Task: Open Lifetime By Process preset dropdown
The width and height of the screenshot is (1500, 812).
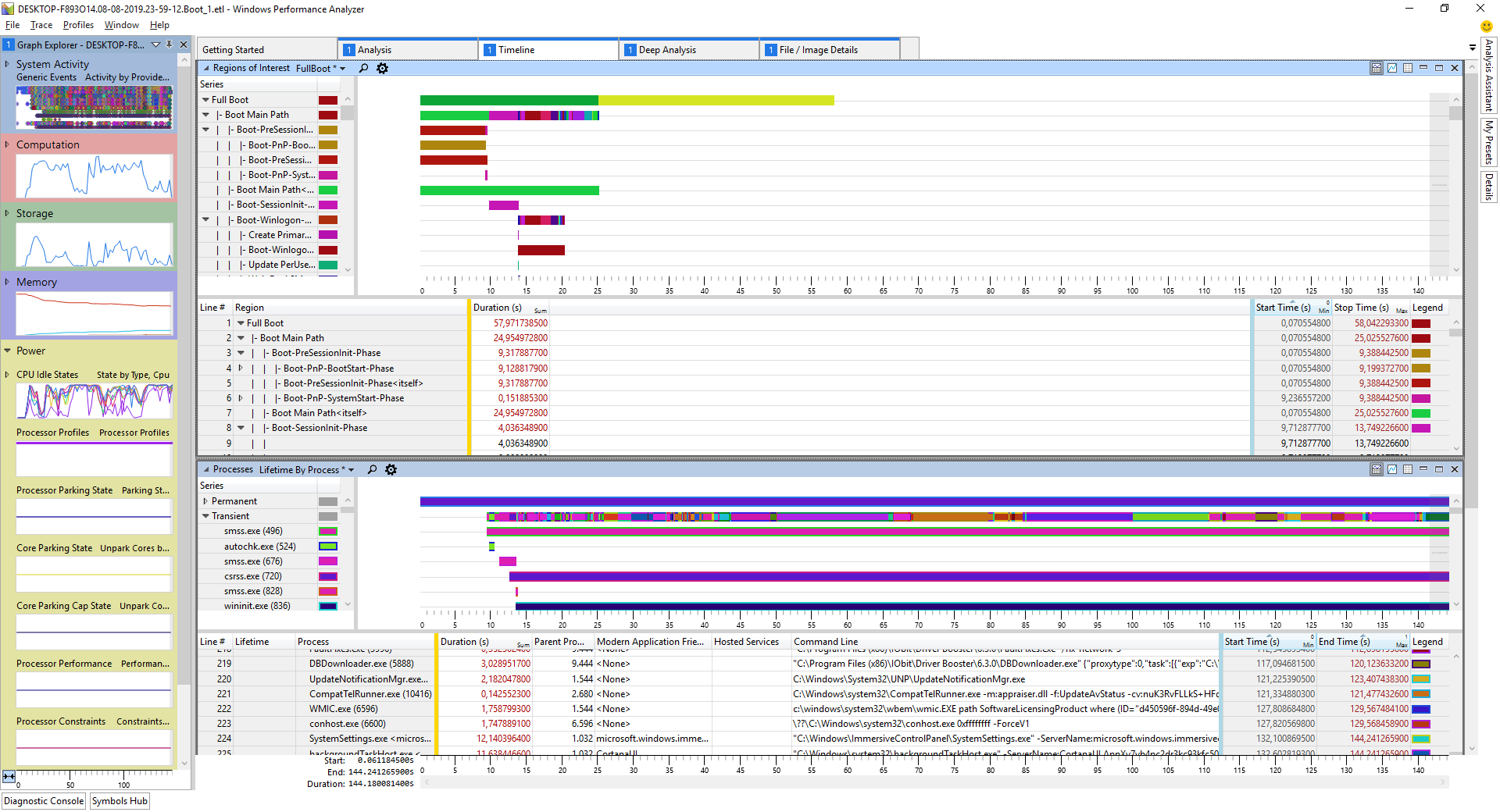Action: [x=351, y=470]
